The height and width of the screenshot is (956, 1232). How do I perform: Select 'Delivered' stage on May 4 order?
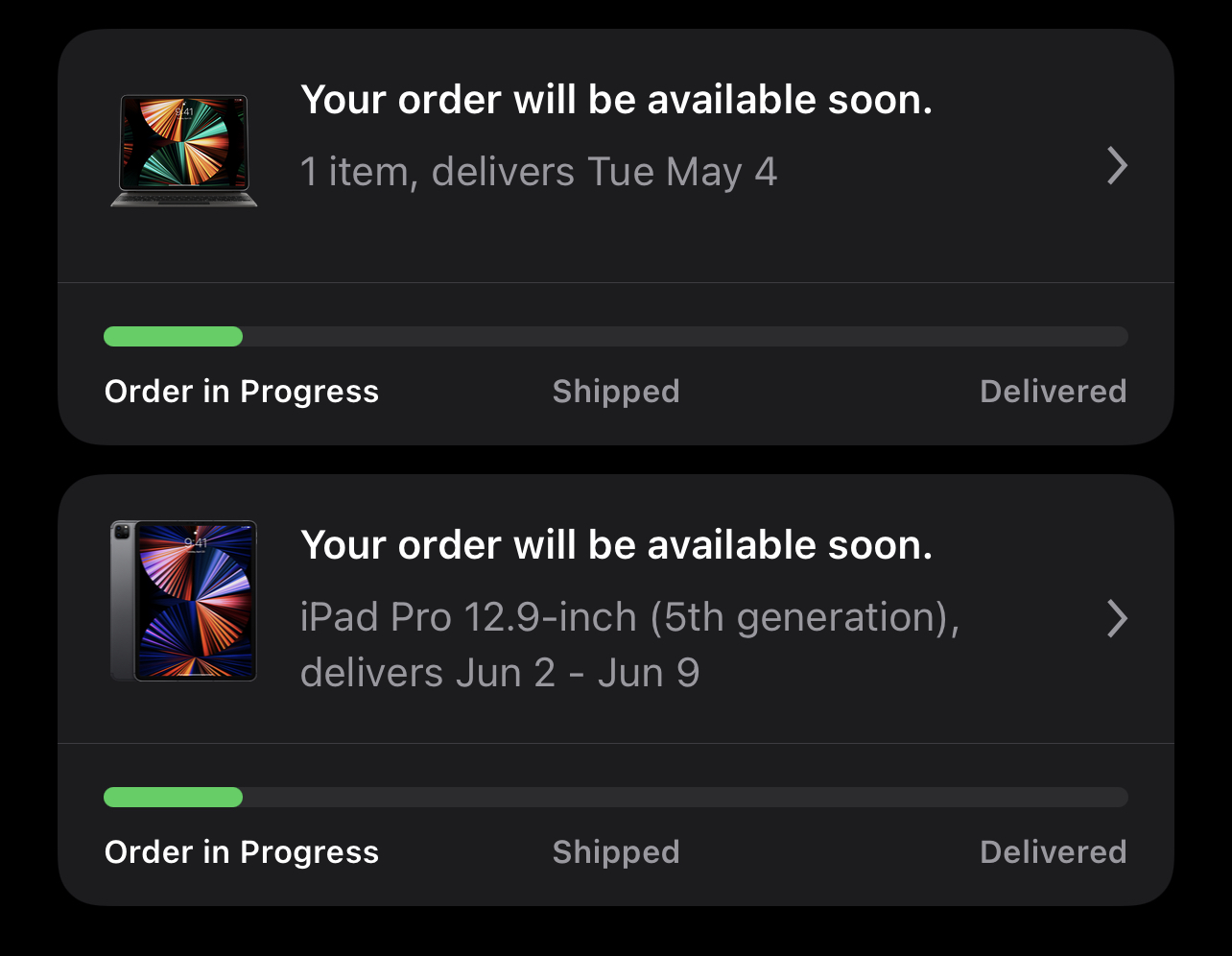1053,392
